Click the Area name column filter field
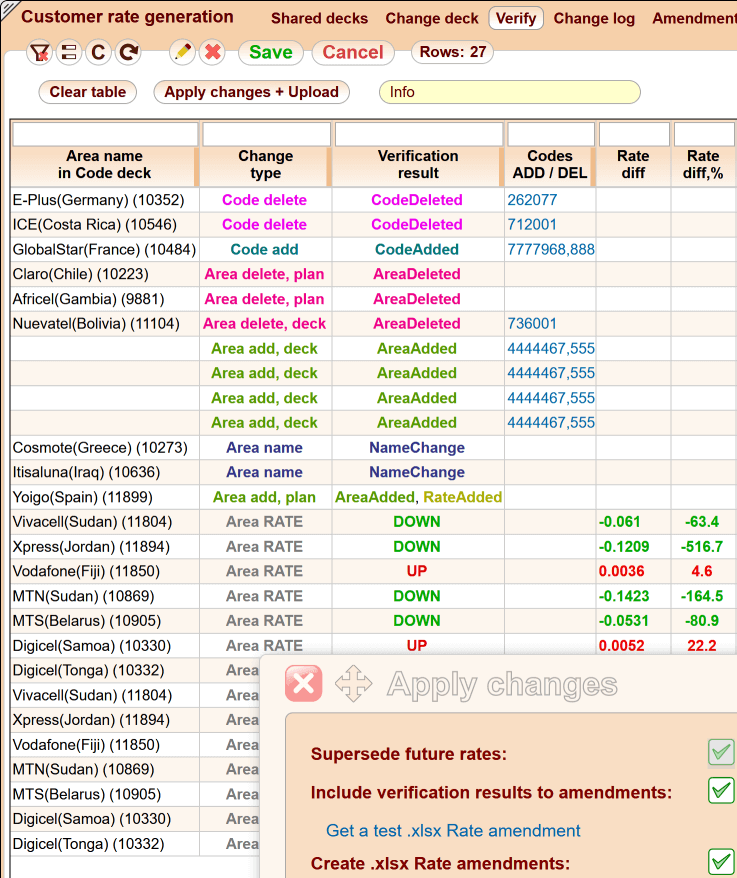The height and width of the screenshot is (878, 737). pos(105,134)
